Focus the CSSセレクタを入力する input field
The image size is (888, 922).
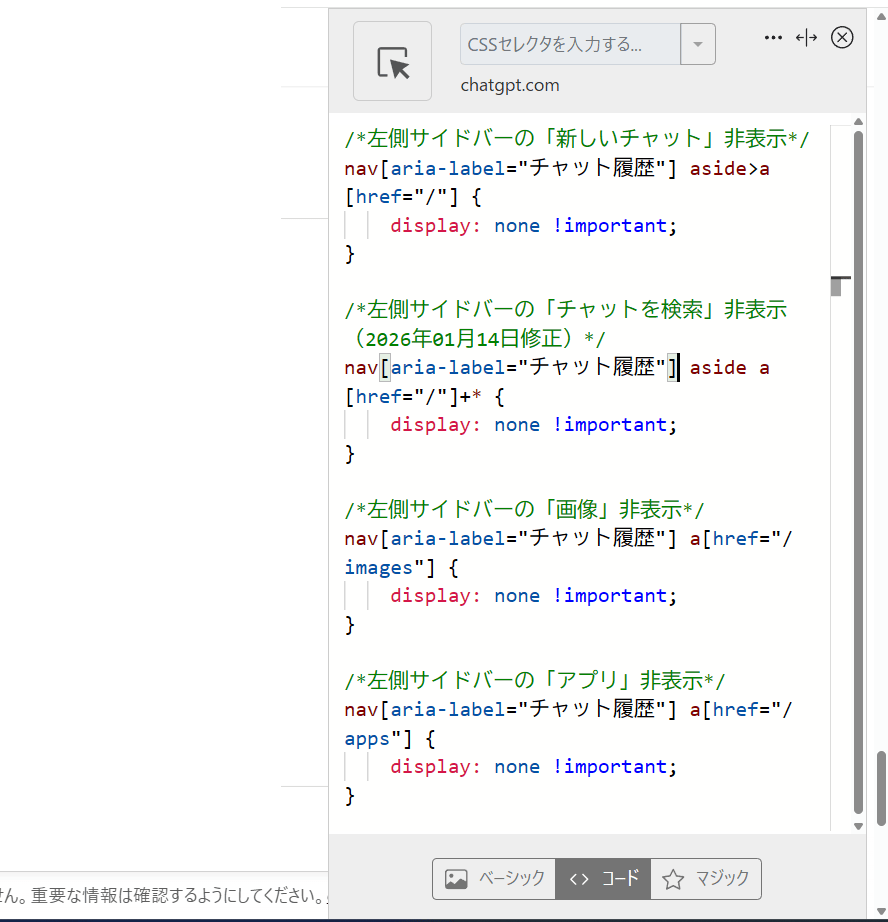click(569, 45)
